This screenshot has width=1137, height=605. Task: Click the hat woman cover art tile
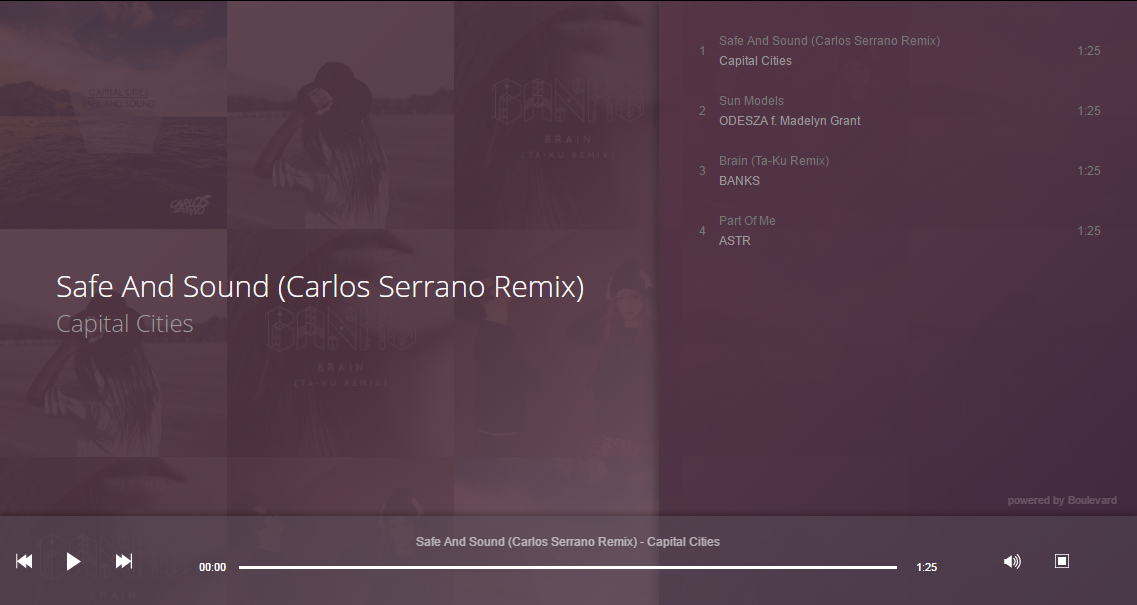point(341,115)
